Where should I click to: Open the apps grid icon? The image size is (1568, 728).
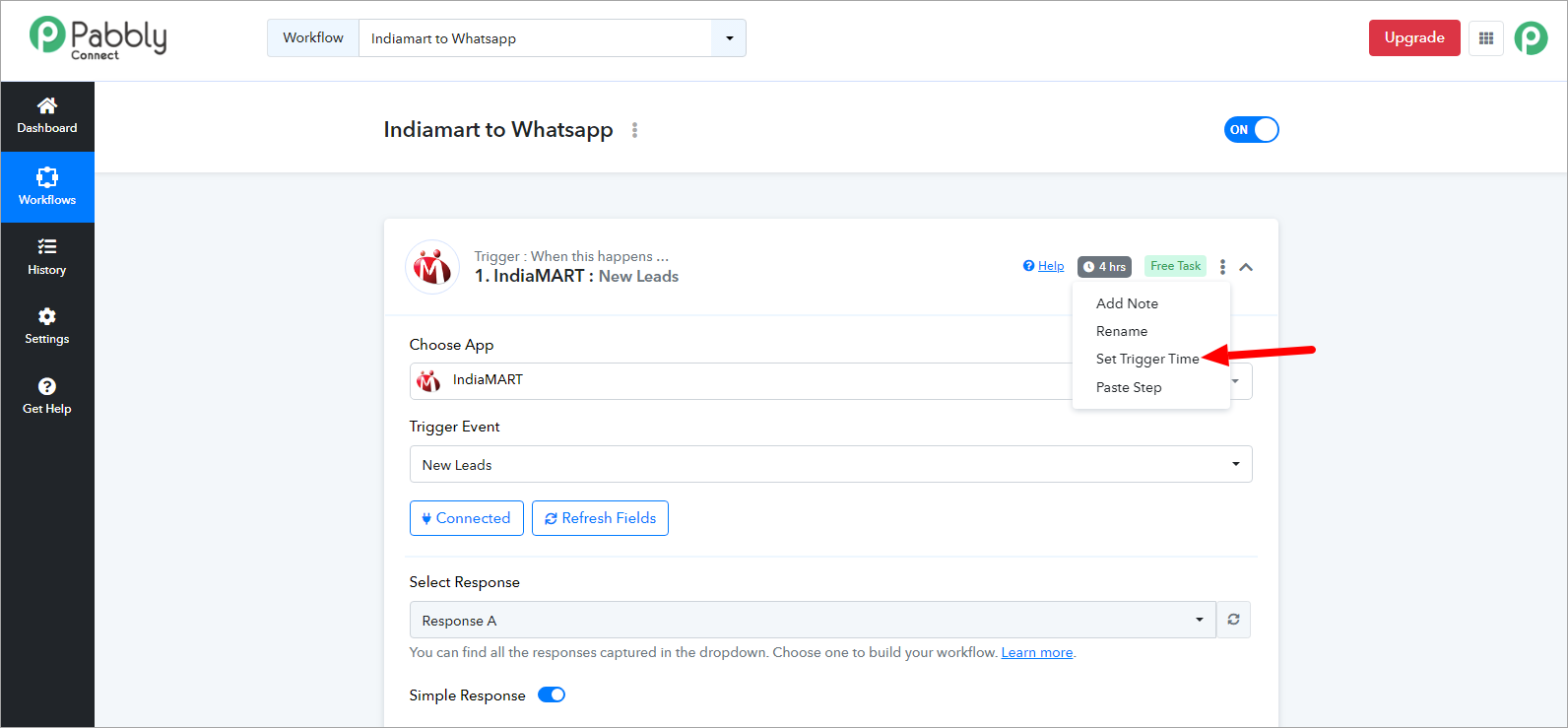tap(1486, 38)
